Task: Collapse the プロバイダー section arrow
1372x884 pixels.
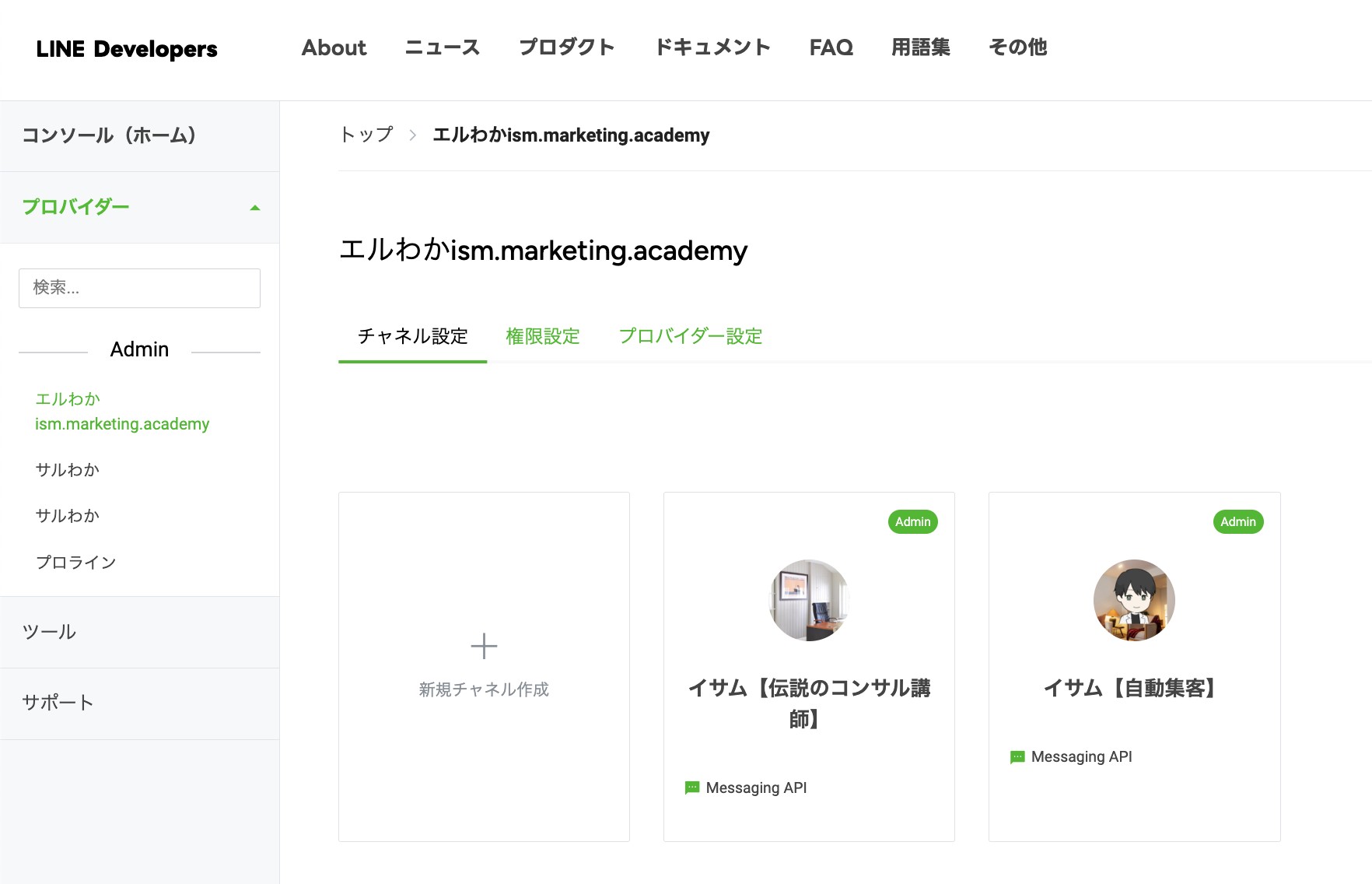Action: 254,208
